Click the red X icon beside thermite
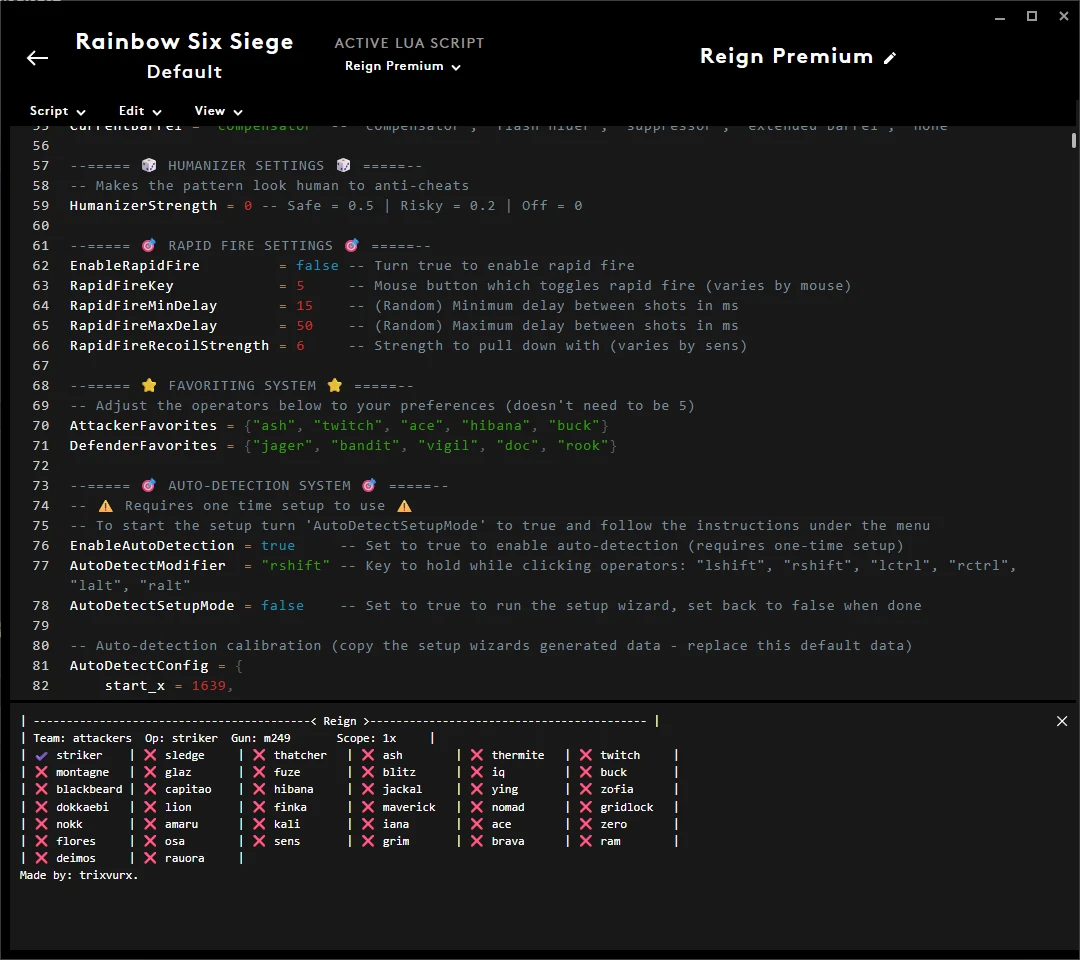 [477, 755]
